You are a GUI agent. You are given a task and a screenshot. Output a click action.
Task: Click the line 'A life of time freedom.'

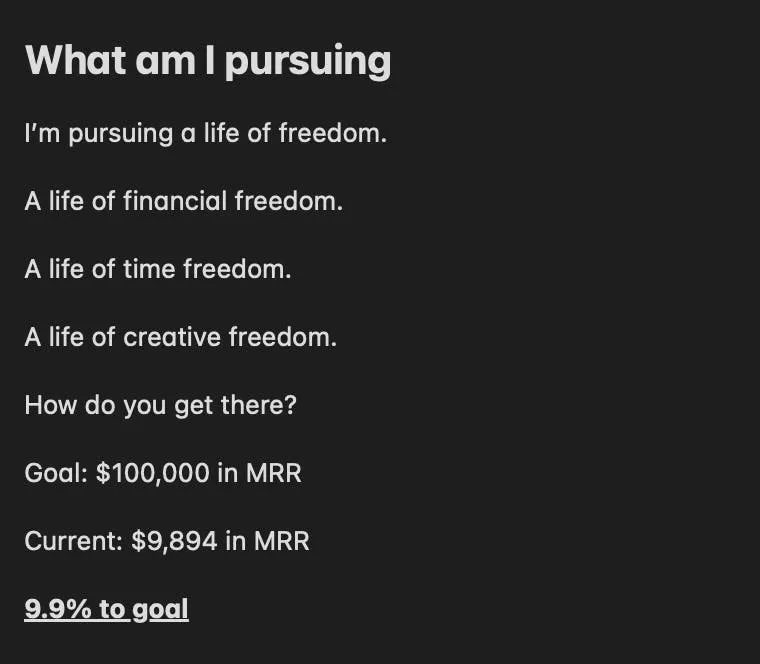(x=158, y=269)
